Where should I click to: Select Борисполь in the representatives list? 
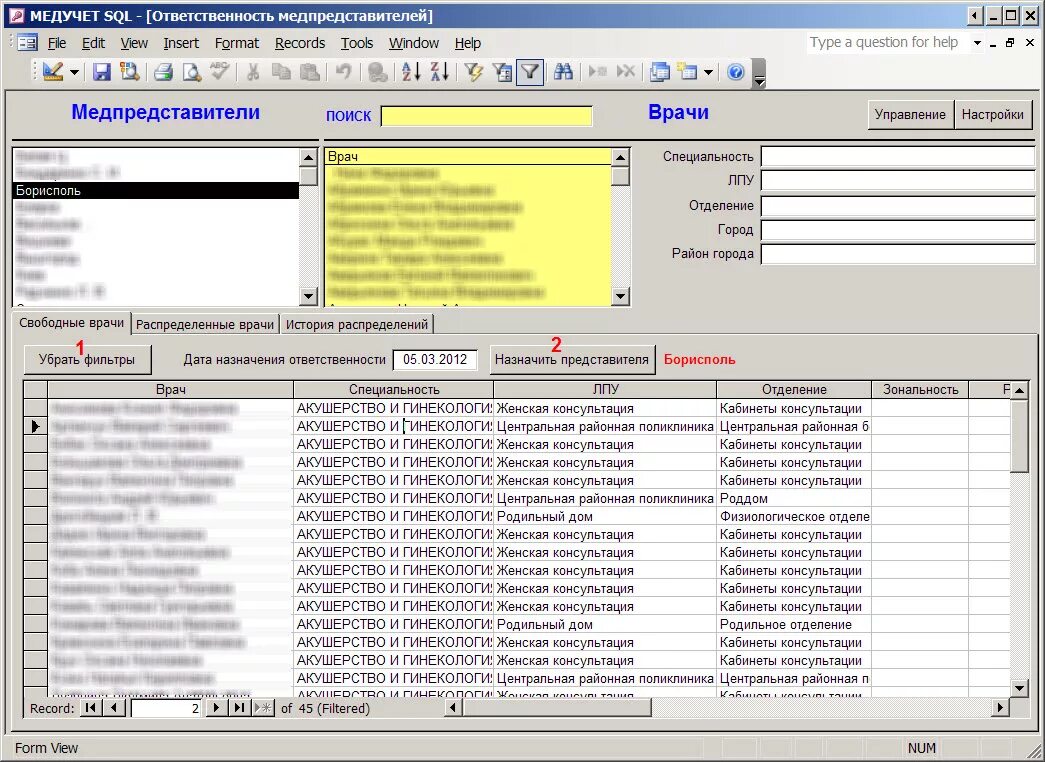[156, 190]
